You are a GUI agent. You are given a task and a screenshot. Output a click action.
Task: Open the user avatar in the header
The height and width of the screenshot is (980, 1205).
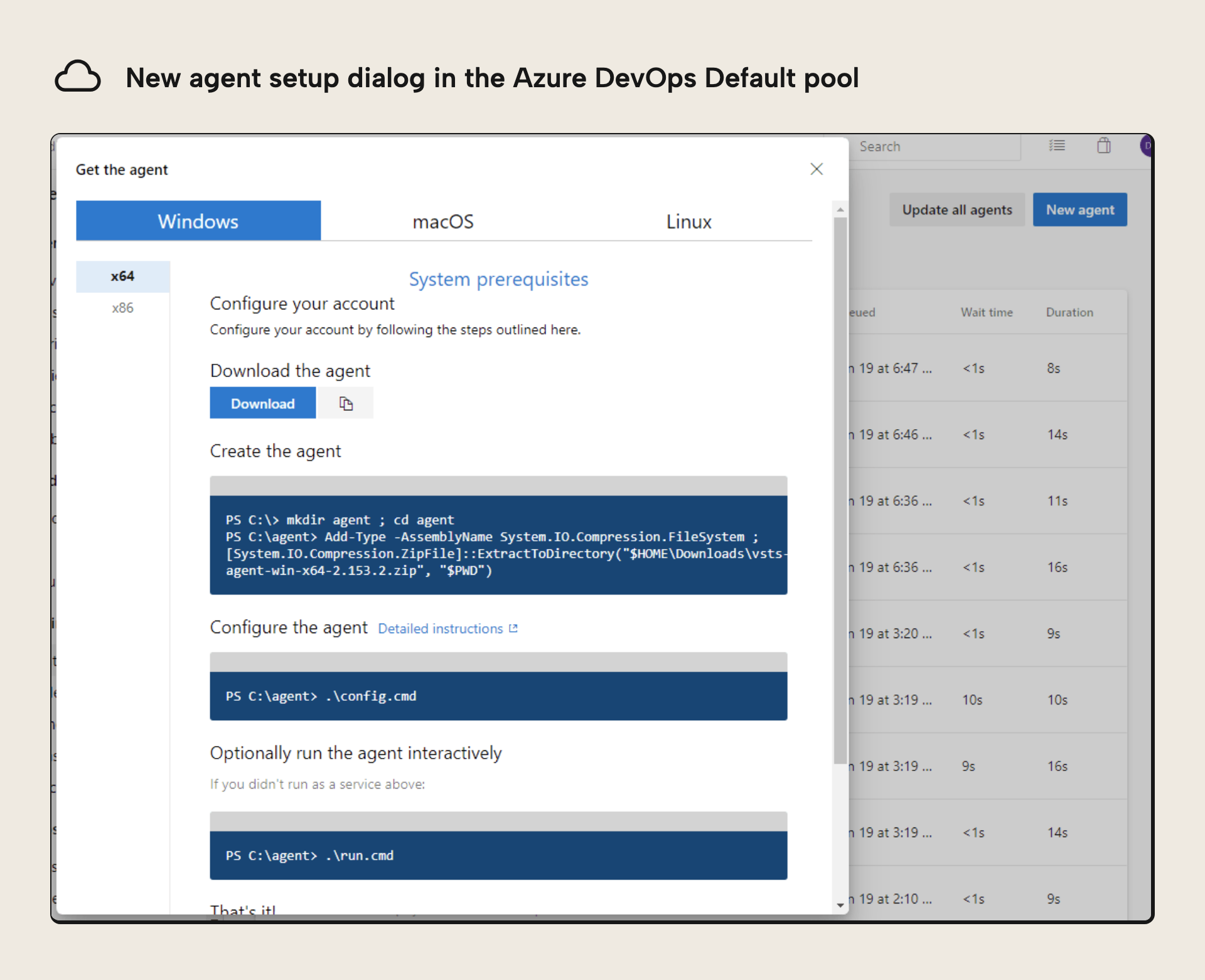pos(1147,146)
